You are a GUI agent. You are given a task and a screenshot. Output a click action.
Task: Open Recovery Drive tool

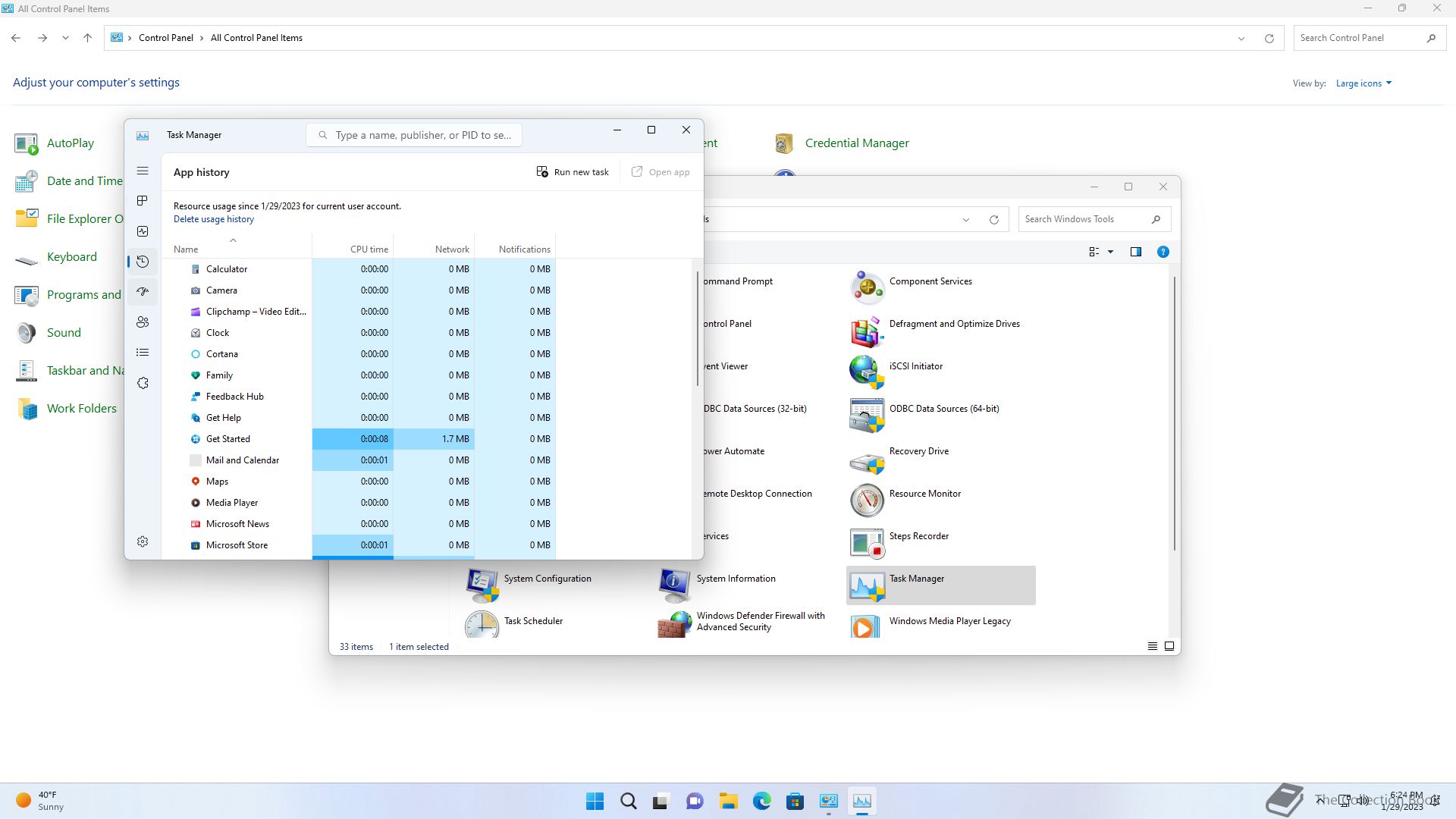940,458
